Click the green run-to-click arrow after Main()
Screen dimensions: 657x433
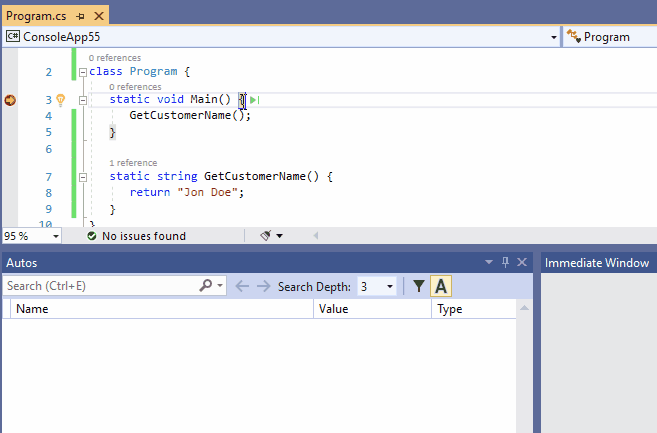pos(255,100)
